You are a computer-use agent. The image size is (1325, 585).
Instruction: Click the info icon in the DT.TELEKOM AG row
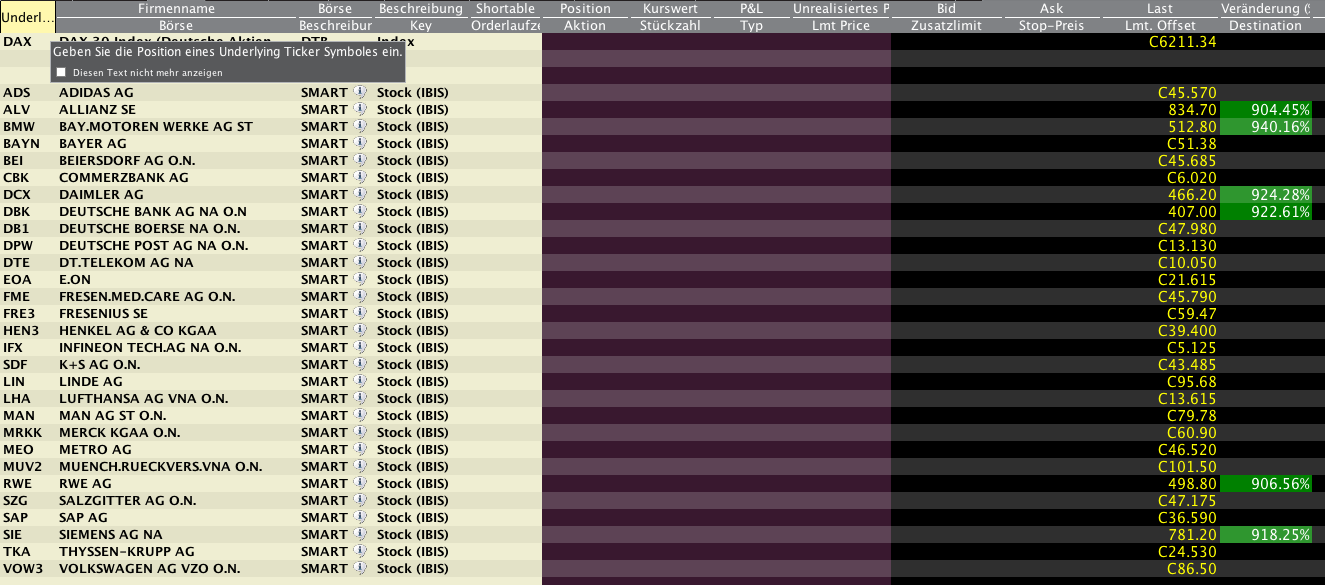pos(360,263)
